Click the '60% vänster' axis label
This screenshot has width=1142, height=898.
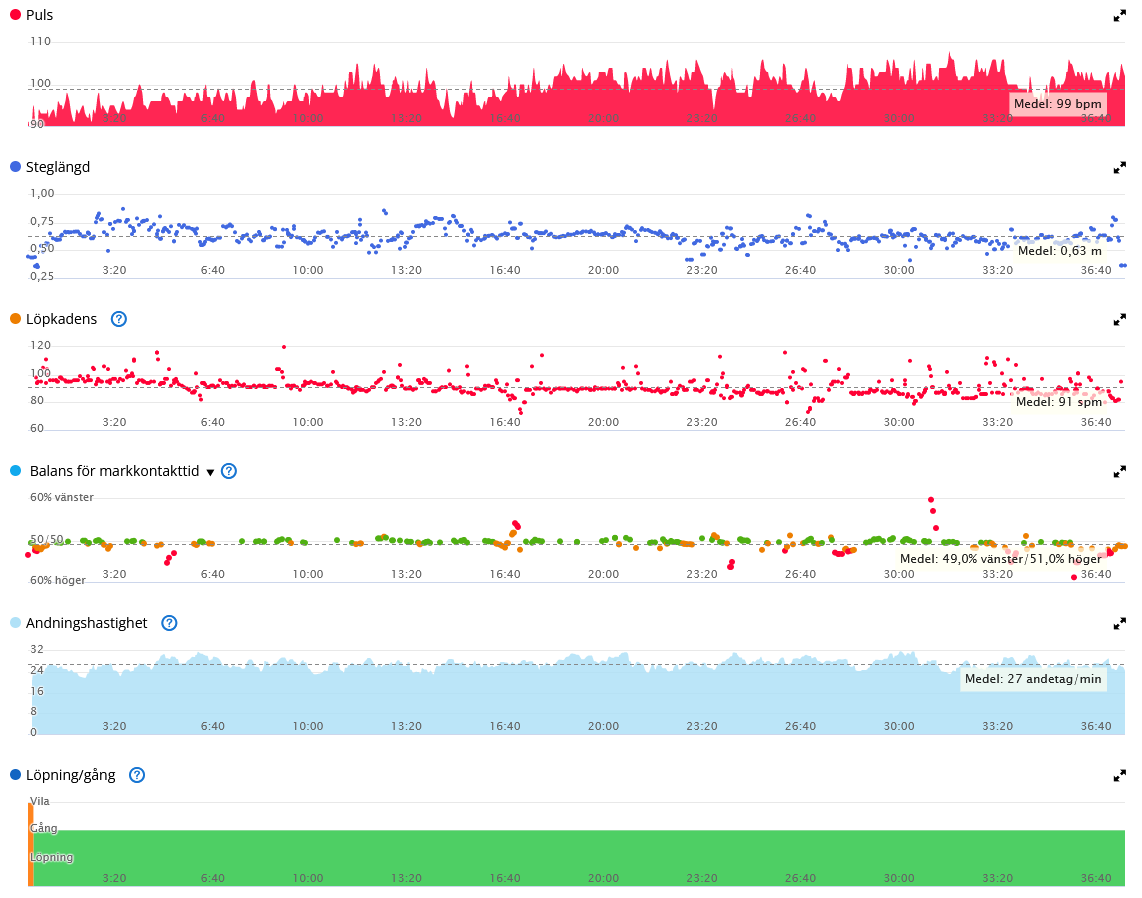[62, 497]
